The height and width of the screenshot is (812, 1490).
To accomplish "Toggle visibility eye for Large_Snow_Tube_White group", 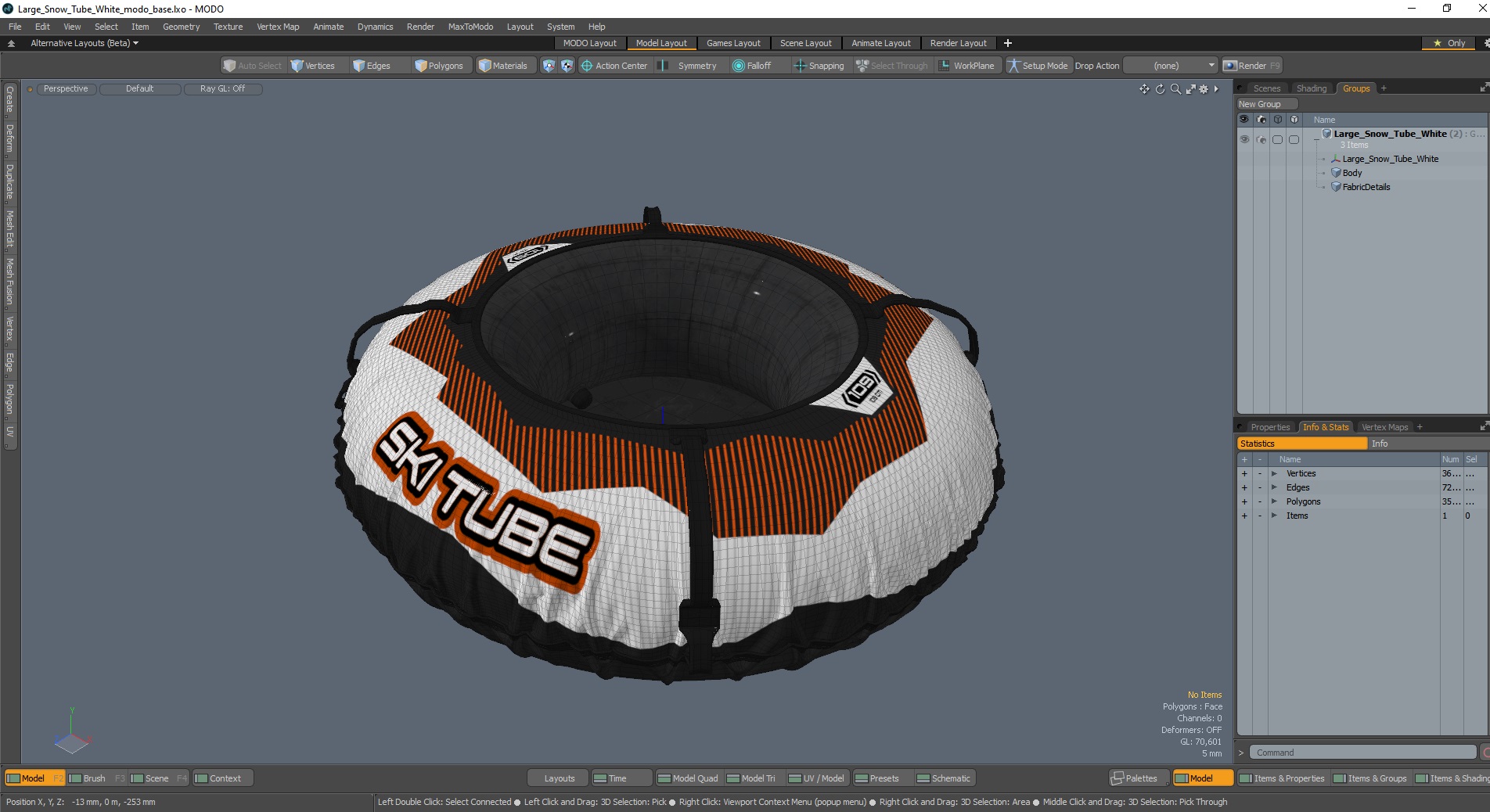I will [x=1244, y=139].
